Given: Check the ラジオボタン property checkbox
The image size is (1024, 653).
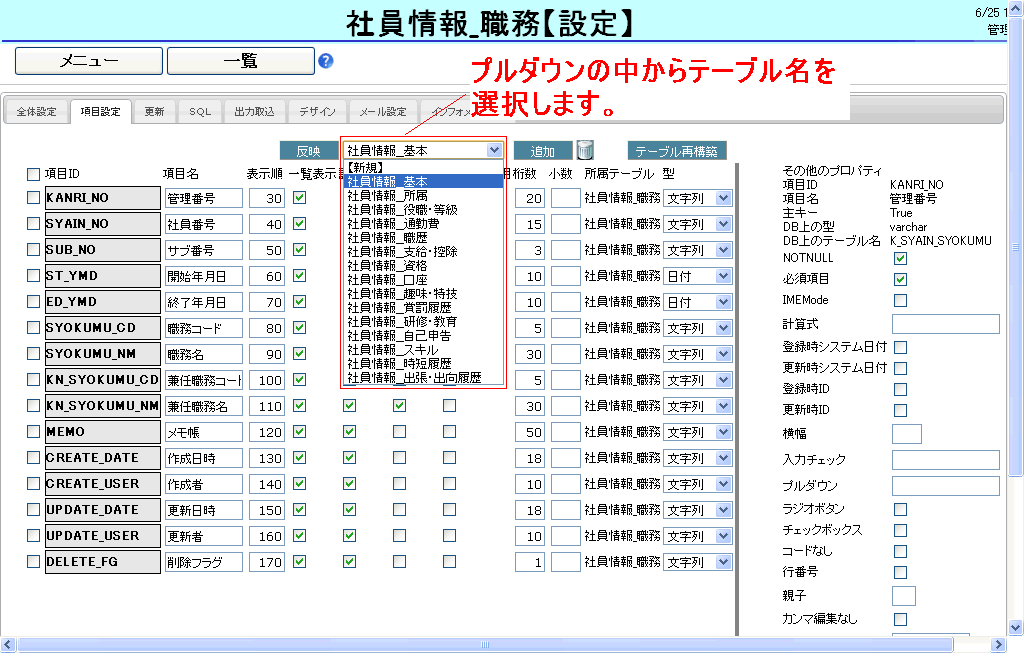Looking at the screenshot, I should [900, 510].
